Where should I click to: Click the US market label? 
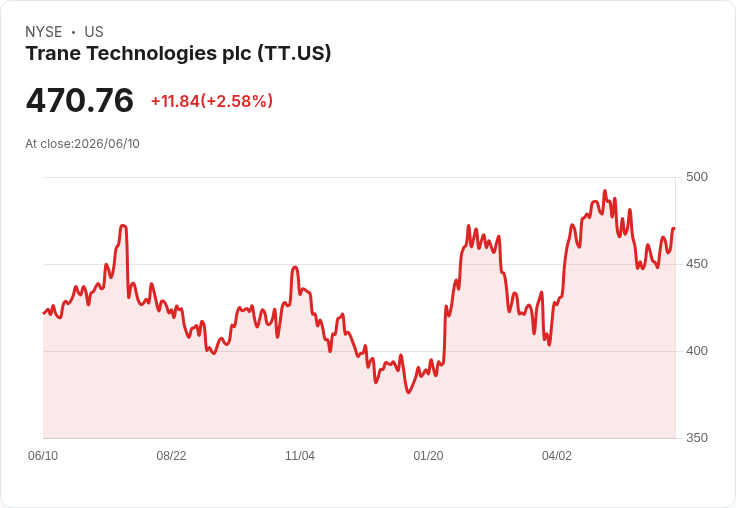94,32
